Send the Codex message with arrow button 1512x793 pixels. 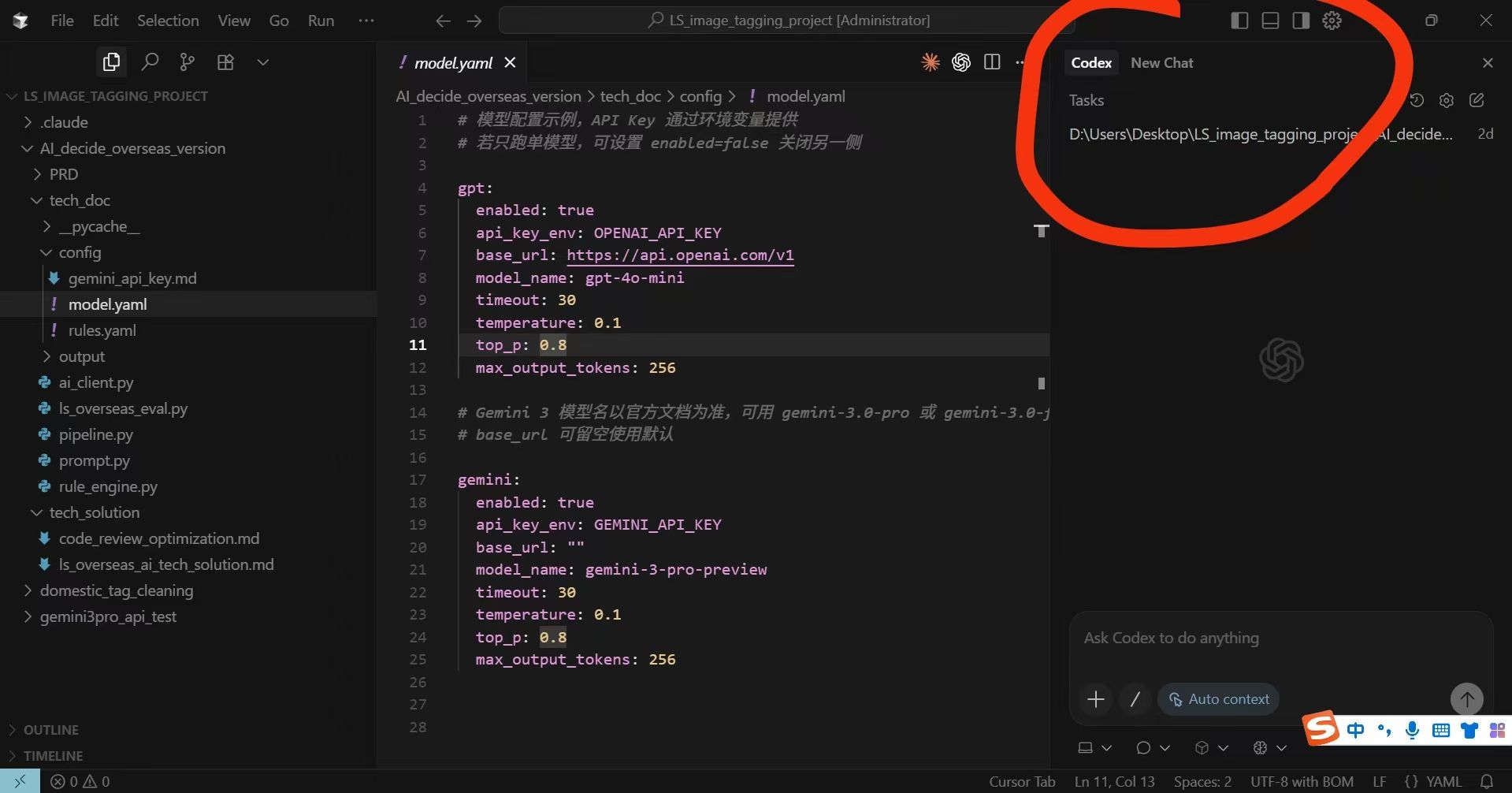(1466, 698)
